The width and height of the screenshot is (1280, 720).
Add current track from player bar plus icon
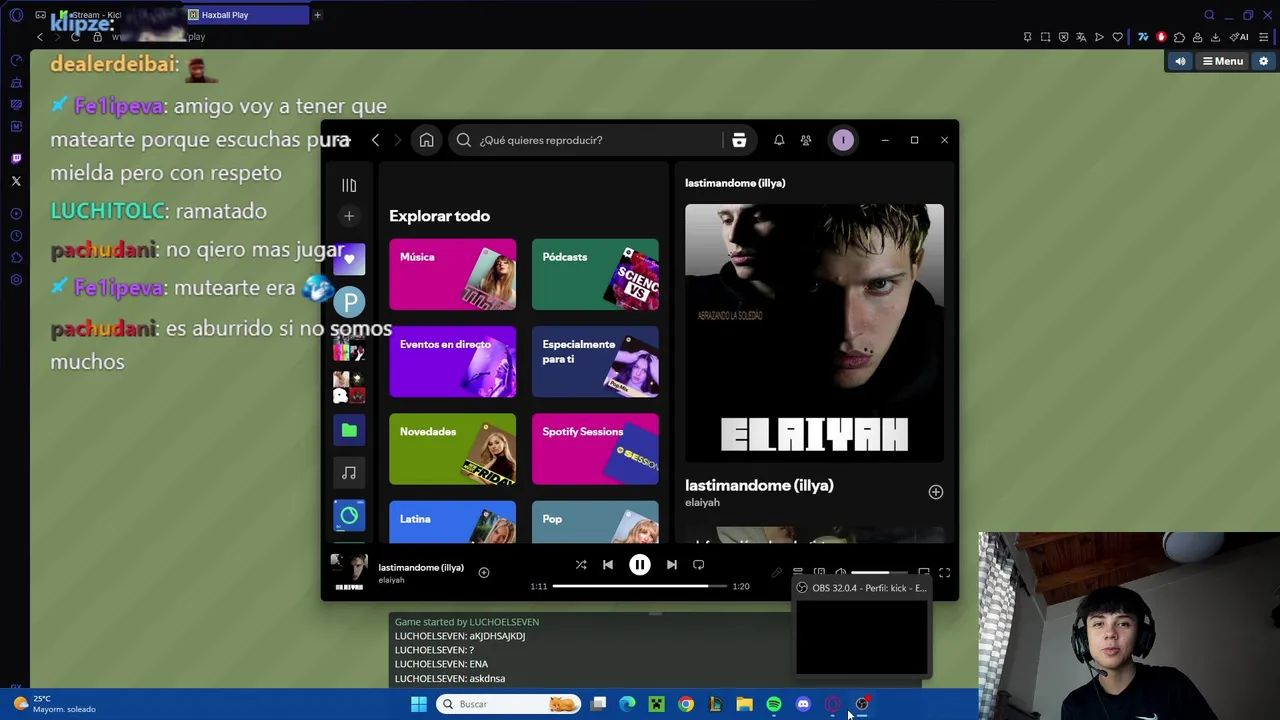484,572
